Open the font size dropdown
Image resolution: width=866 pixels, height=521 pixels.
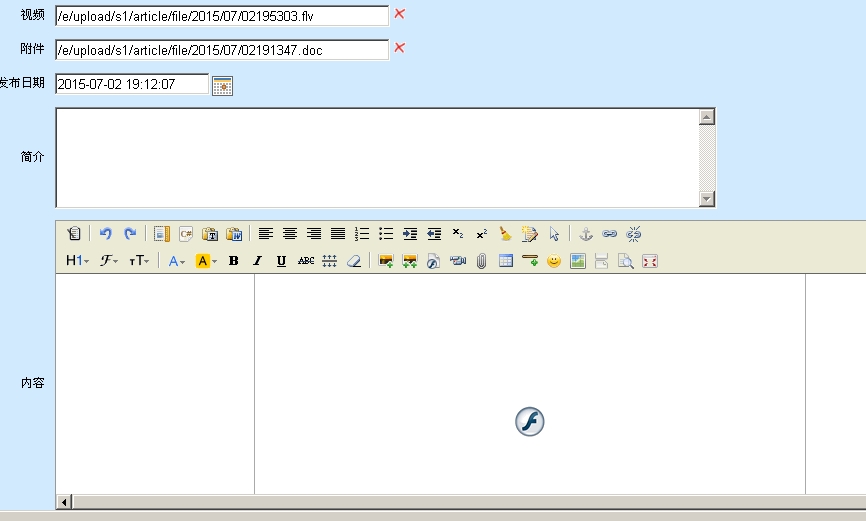139,261
